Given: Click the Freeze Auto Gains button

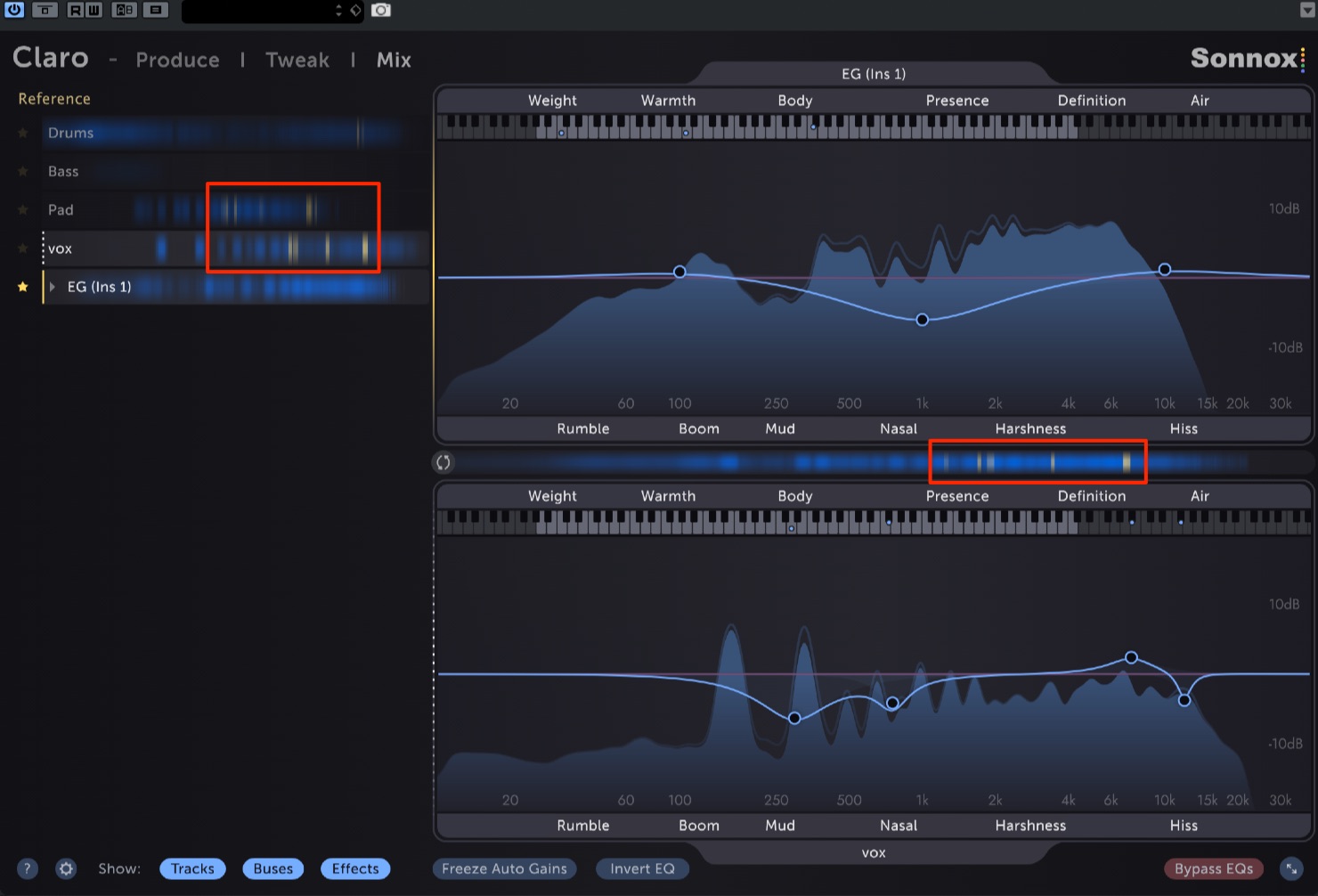Looking at the screenshot, I should point(504,868).
